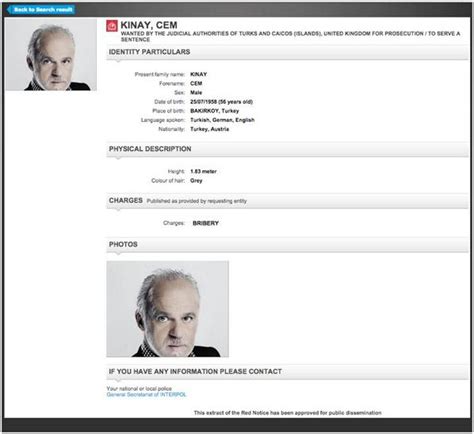Click the red notice icon beside KINAY, CEM
This screenshot has height=434, width=474.
click(x=112, y=26)
